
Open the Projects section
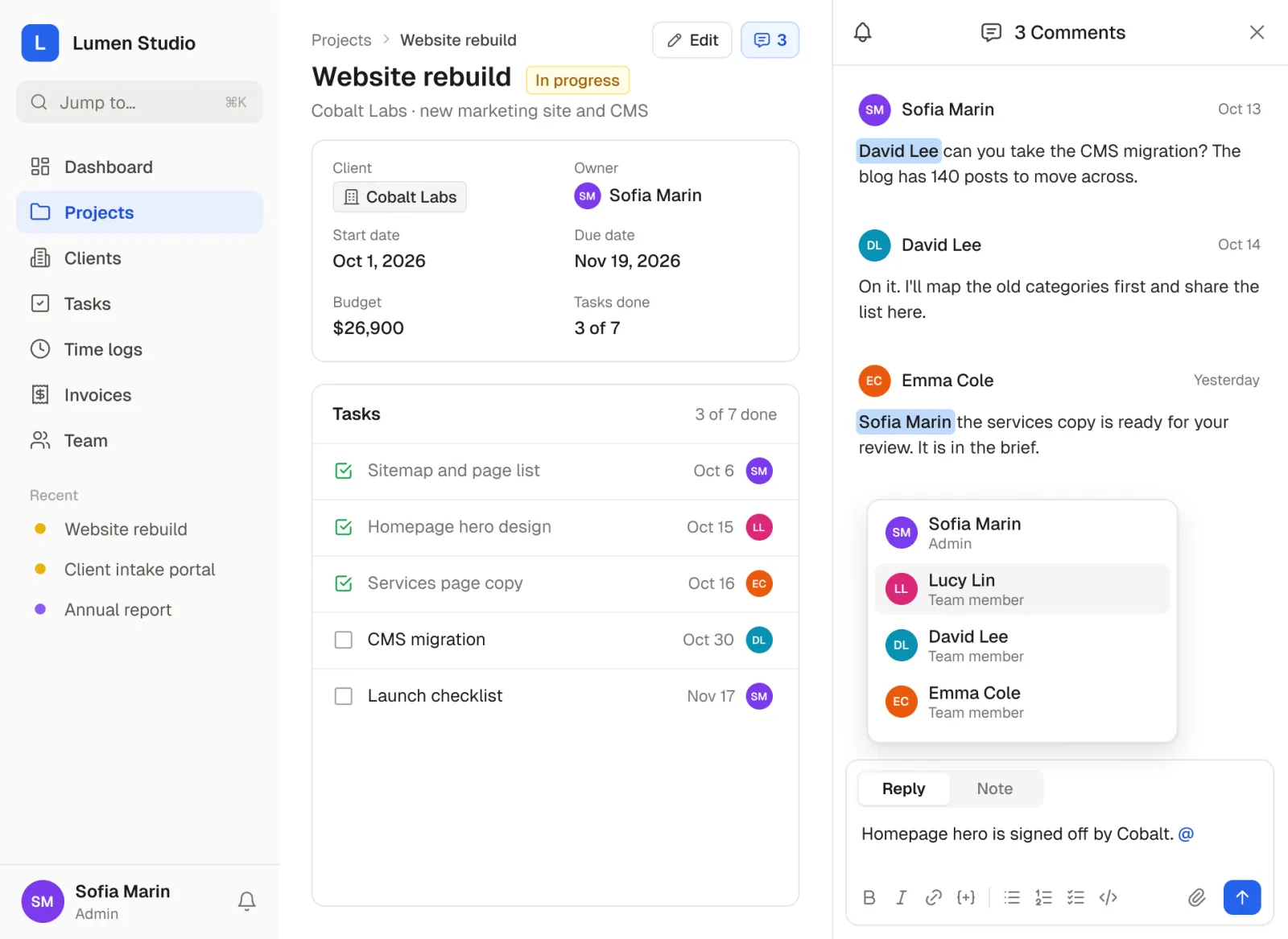(x=139, y=212)
